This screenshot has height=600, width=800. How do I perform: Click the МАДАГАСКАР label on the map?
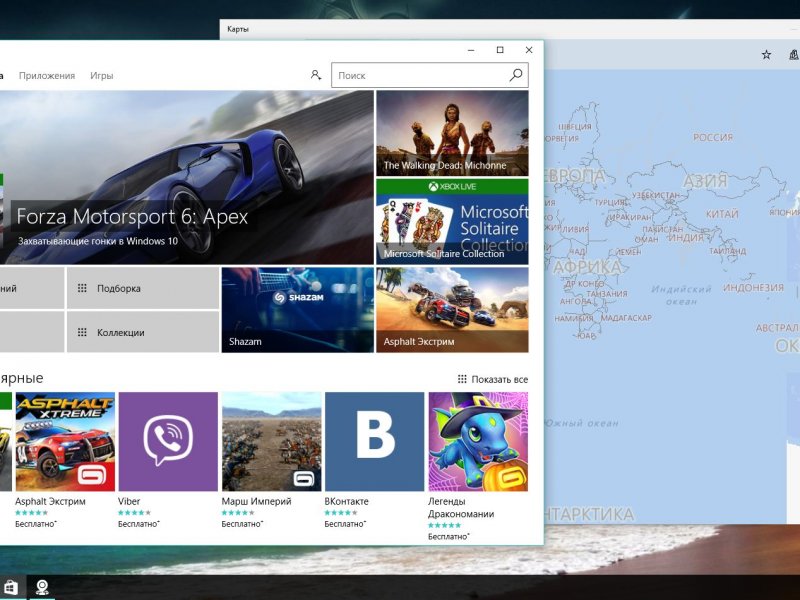point(626,318)
